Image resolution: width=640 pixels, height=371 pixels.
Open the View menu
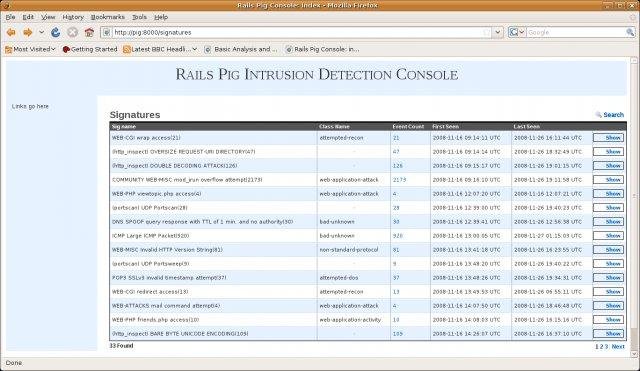point(48,17)
